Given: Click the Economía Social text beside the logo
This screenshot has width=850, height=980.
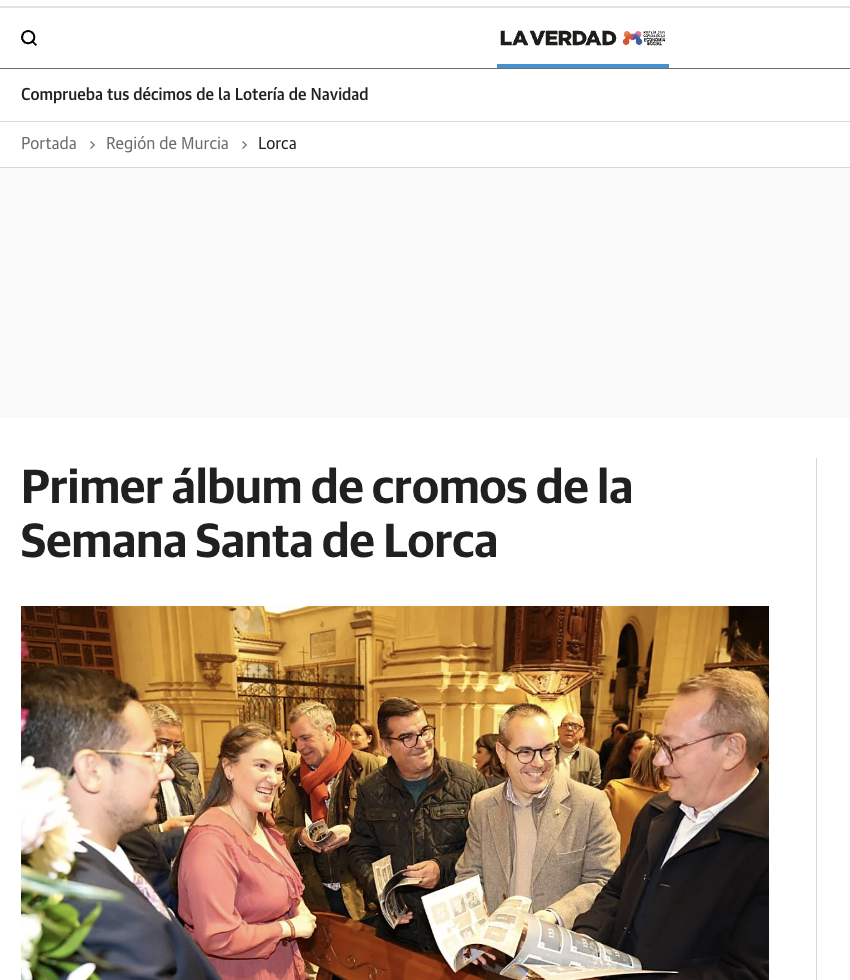Looking at the screenshot, I should 654,38.
